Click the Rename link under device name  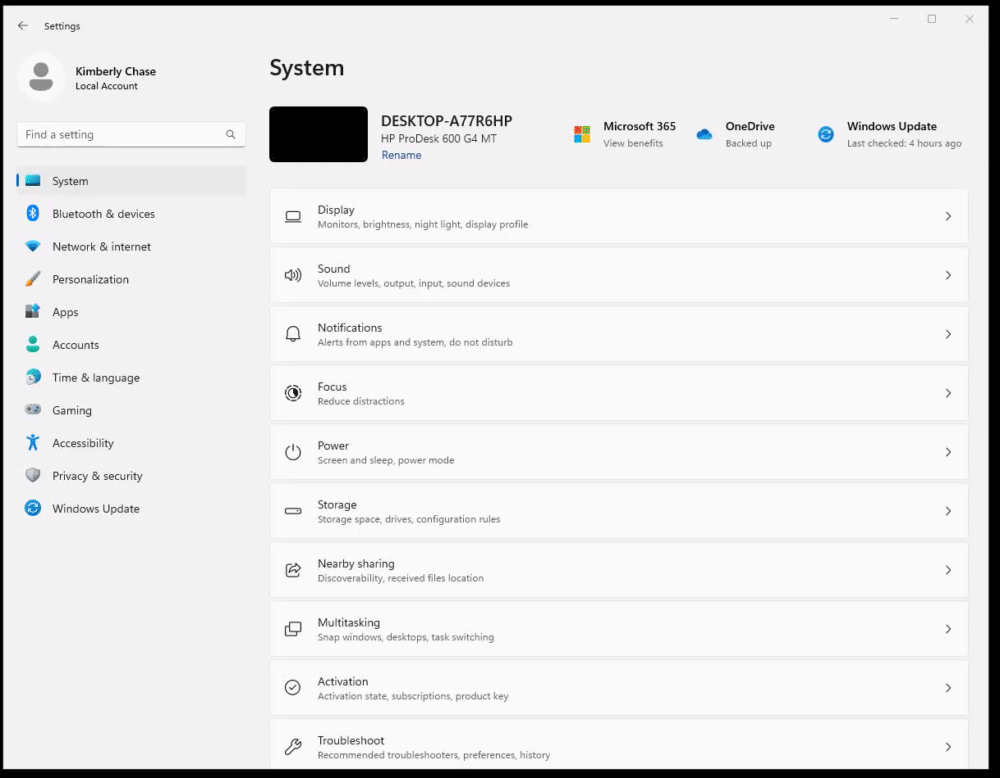point(401,155)
